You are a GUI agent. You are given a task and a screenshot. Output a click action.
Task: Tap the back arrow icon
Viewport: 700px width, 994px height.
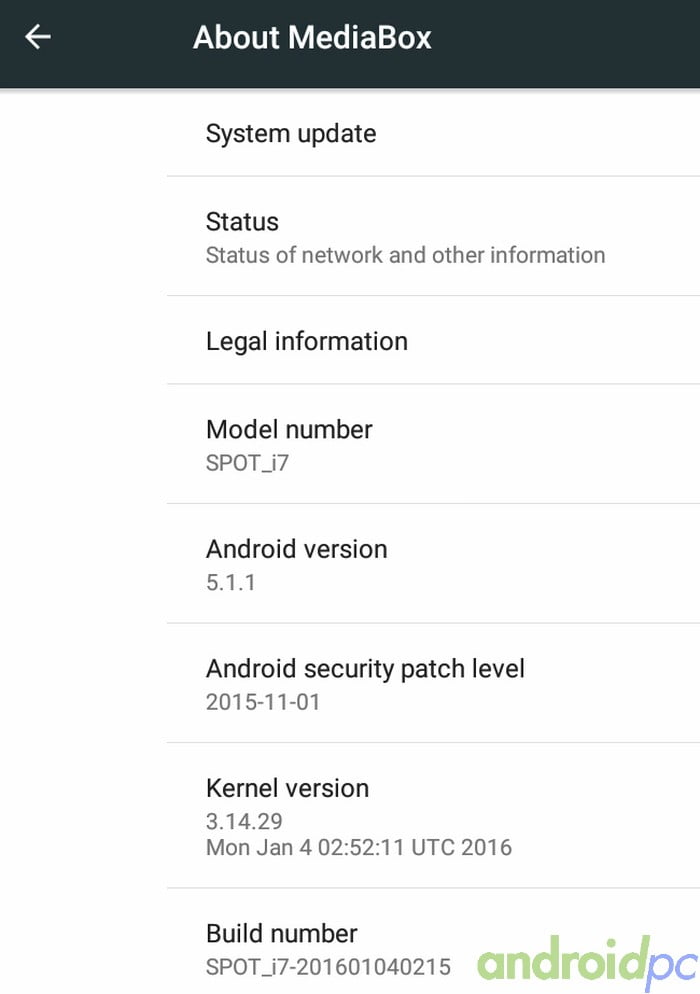click(x=38, y=38)
